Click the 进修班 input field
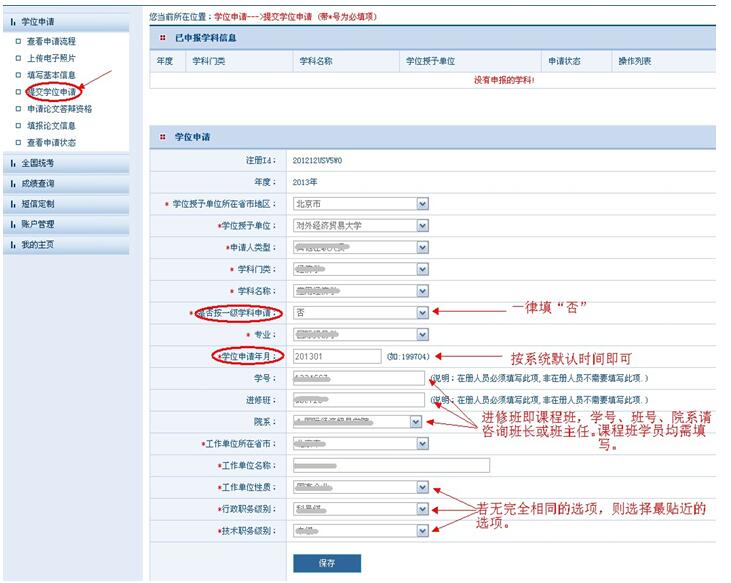This screenshot has height=583, width=731. click(359, 400)
